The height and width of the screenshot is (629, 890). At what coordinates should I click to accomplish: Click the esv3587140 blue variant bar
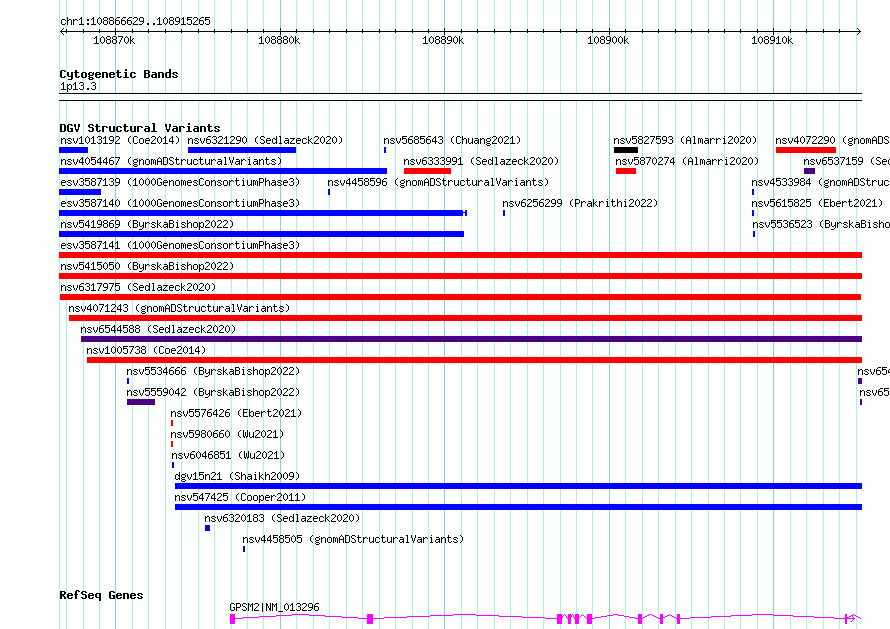(x=263, y=213)
